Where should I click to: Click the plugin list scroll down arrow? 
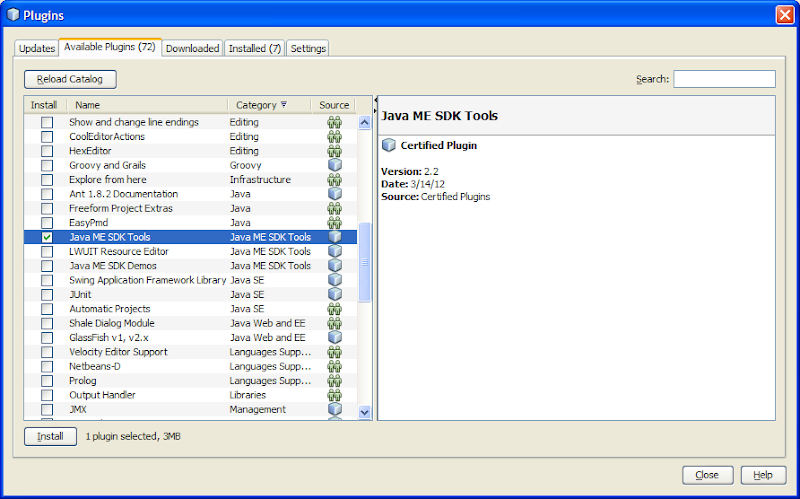click(x=364, y=412)
